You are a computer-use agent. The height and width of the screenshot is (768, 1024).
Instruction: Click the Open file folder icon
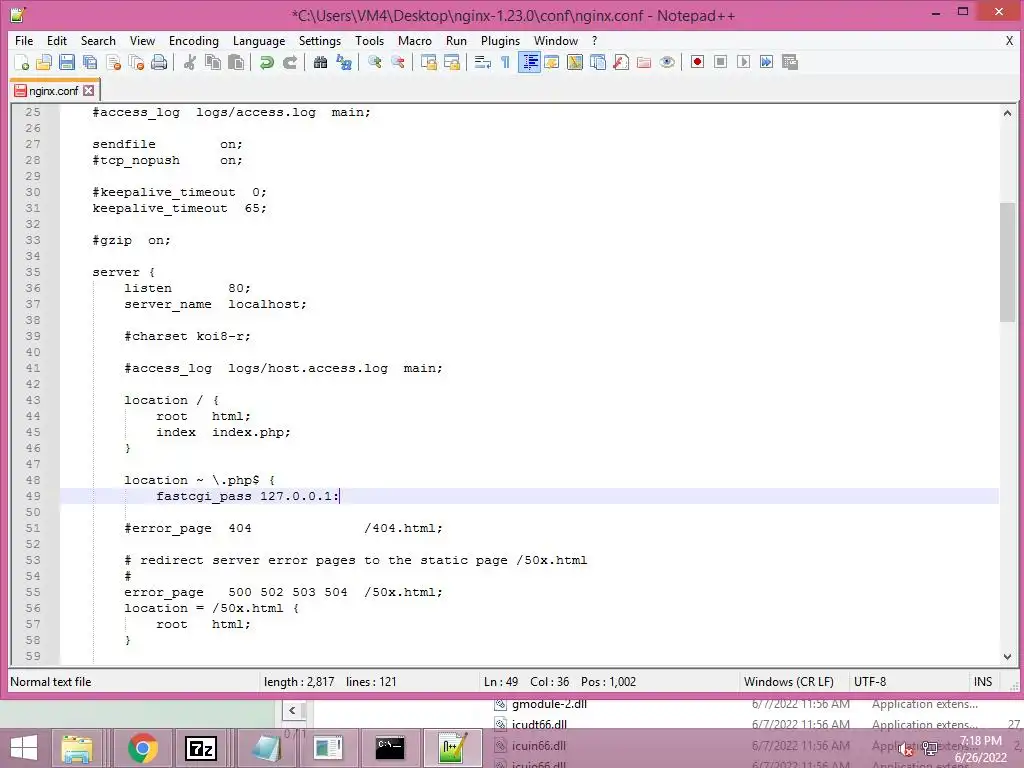coord(44,62)
